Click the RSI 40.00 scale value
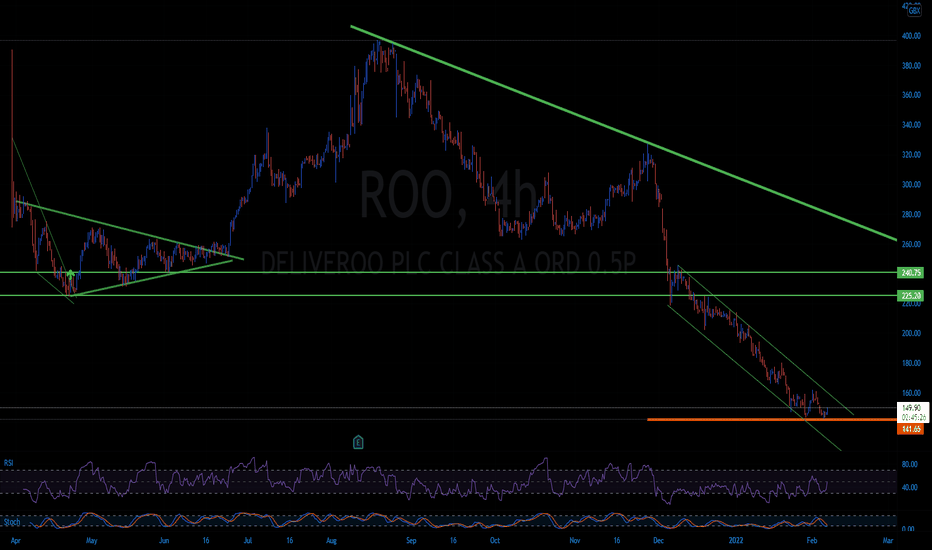Viewport: 932px width, 550px height. [909, 487]
